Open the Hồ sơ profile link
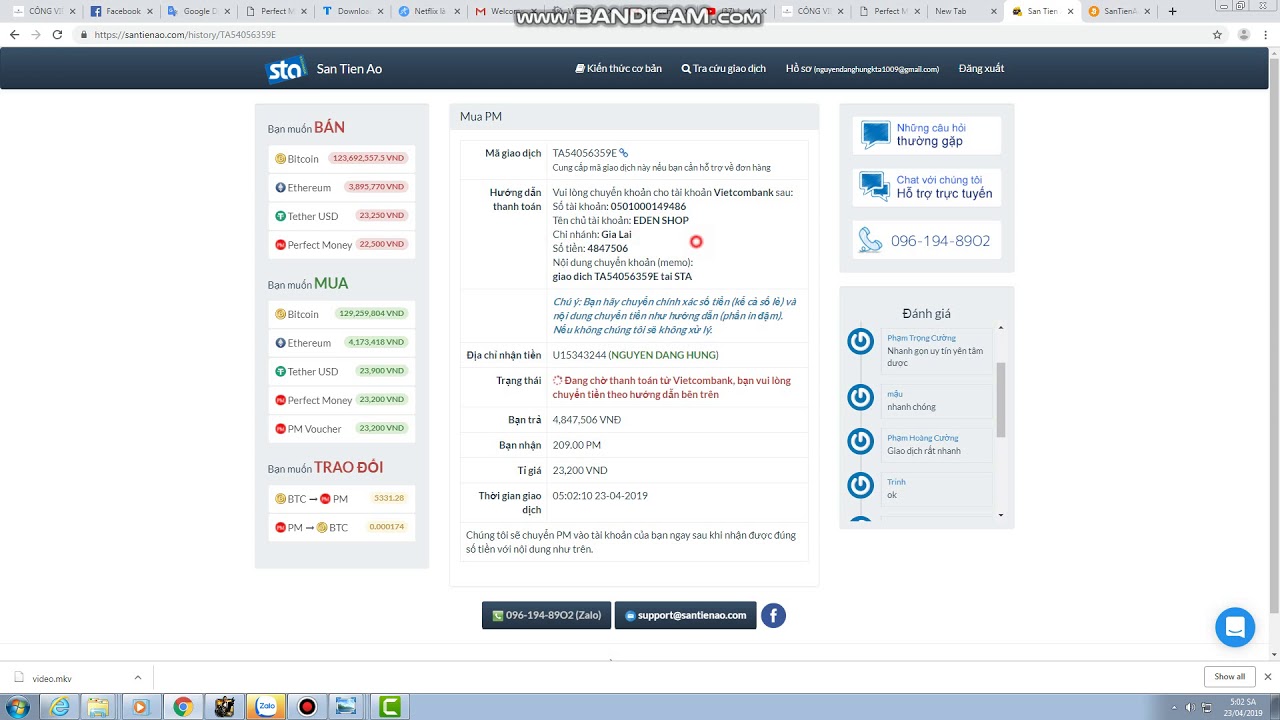The image size is (1280, 720). coord(862,69)
